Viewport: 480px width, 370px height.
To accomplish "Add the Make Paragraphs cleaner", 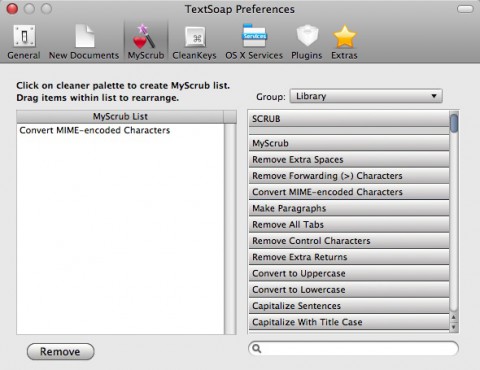I will (349, 208).
